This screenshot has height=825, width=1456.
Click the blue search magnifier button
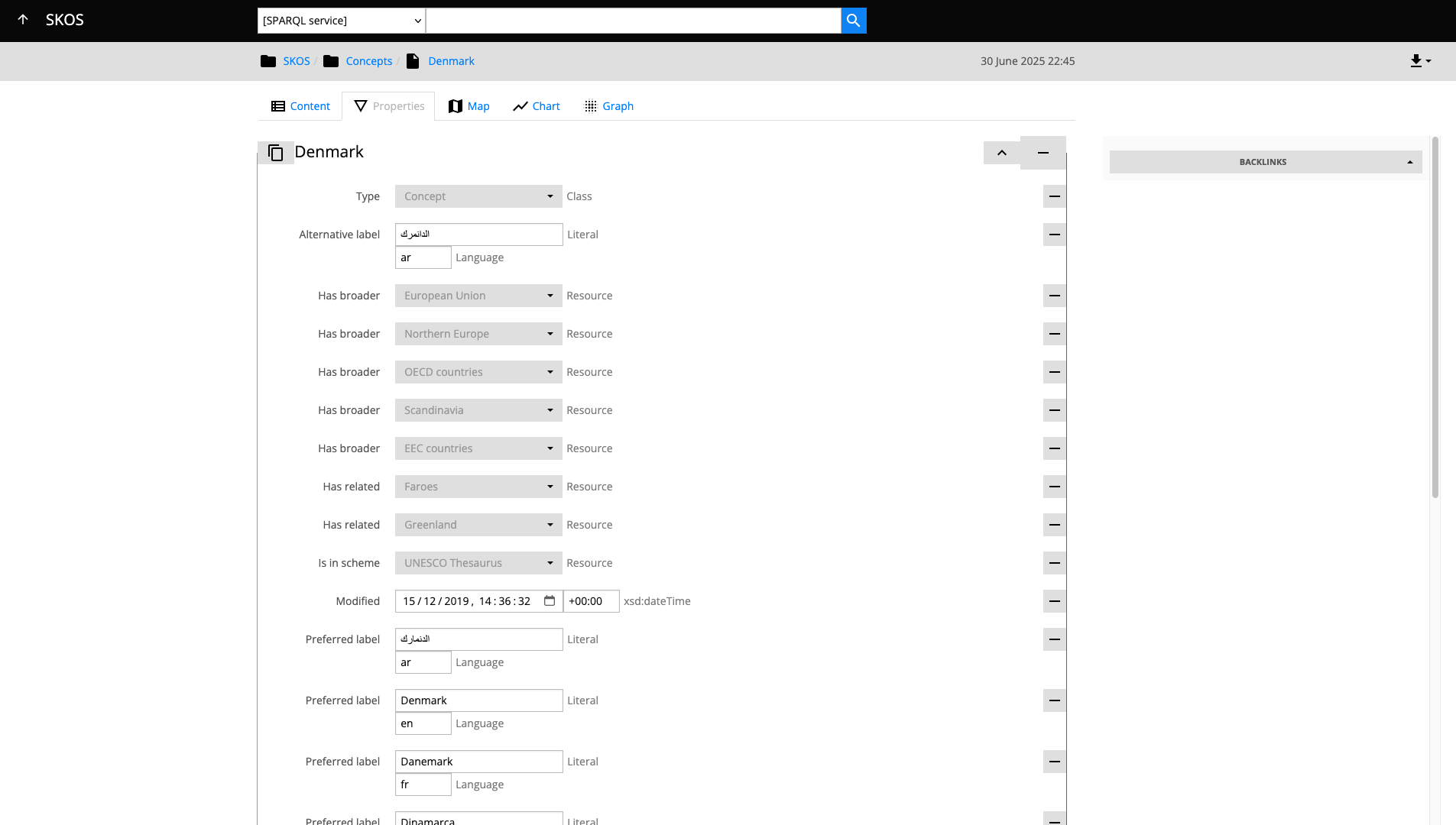[x=854, y=21]
